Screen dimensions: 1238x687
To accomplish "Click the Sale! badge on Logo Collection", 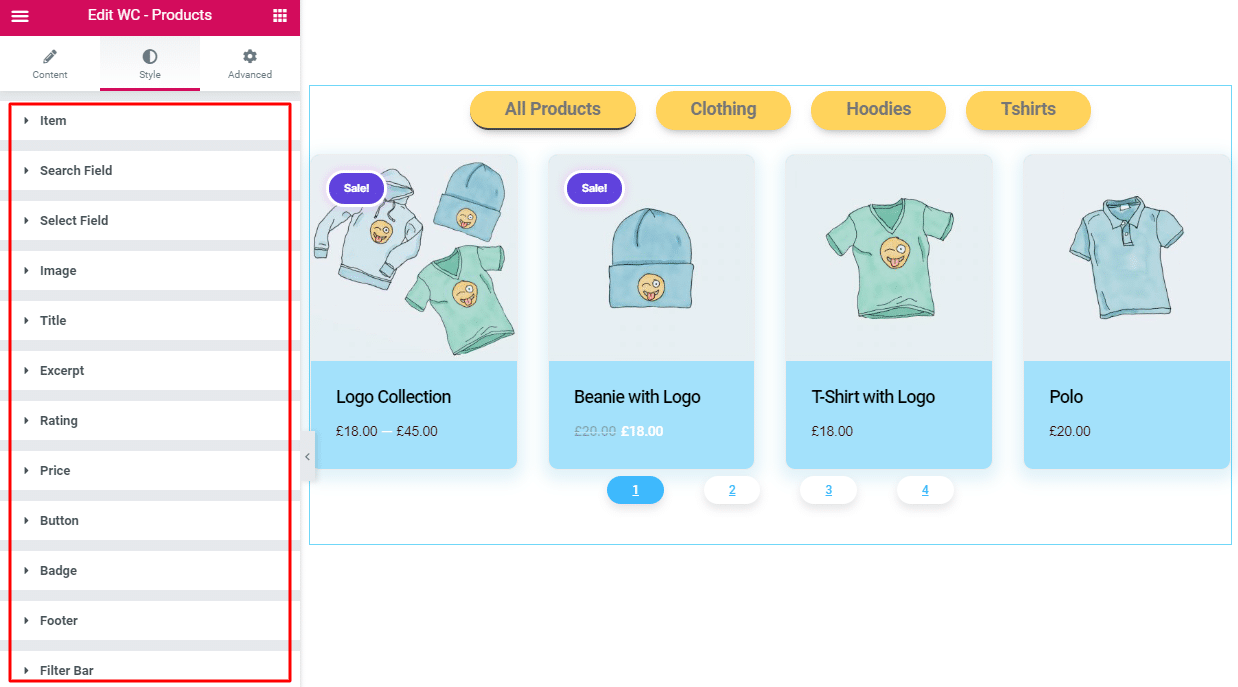I will 356,188.
